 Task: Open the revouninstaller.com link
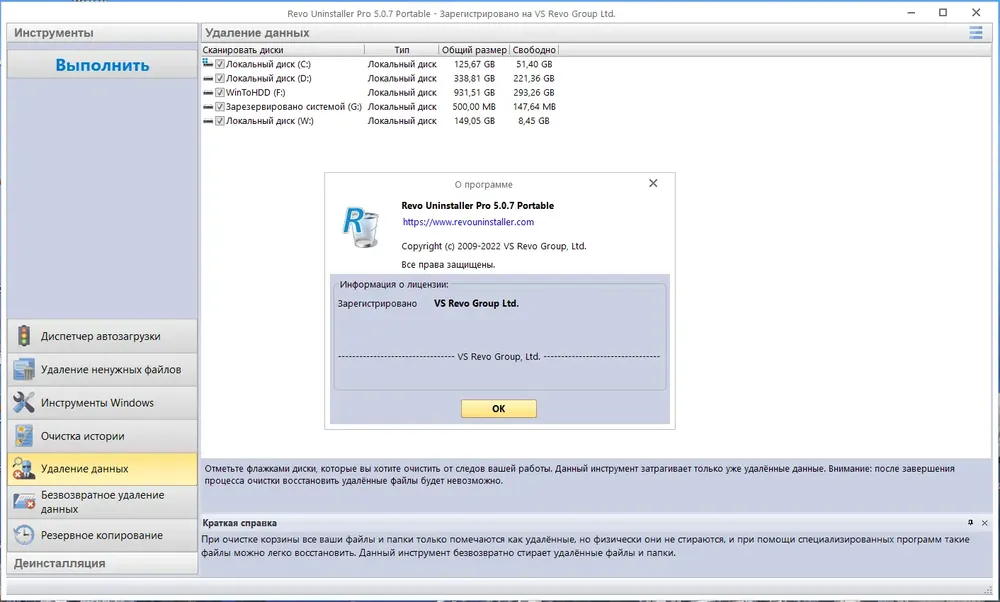pyautogui.click(x=468, y=222)
